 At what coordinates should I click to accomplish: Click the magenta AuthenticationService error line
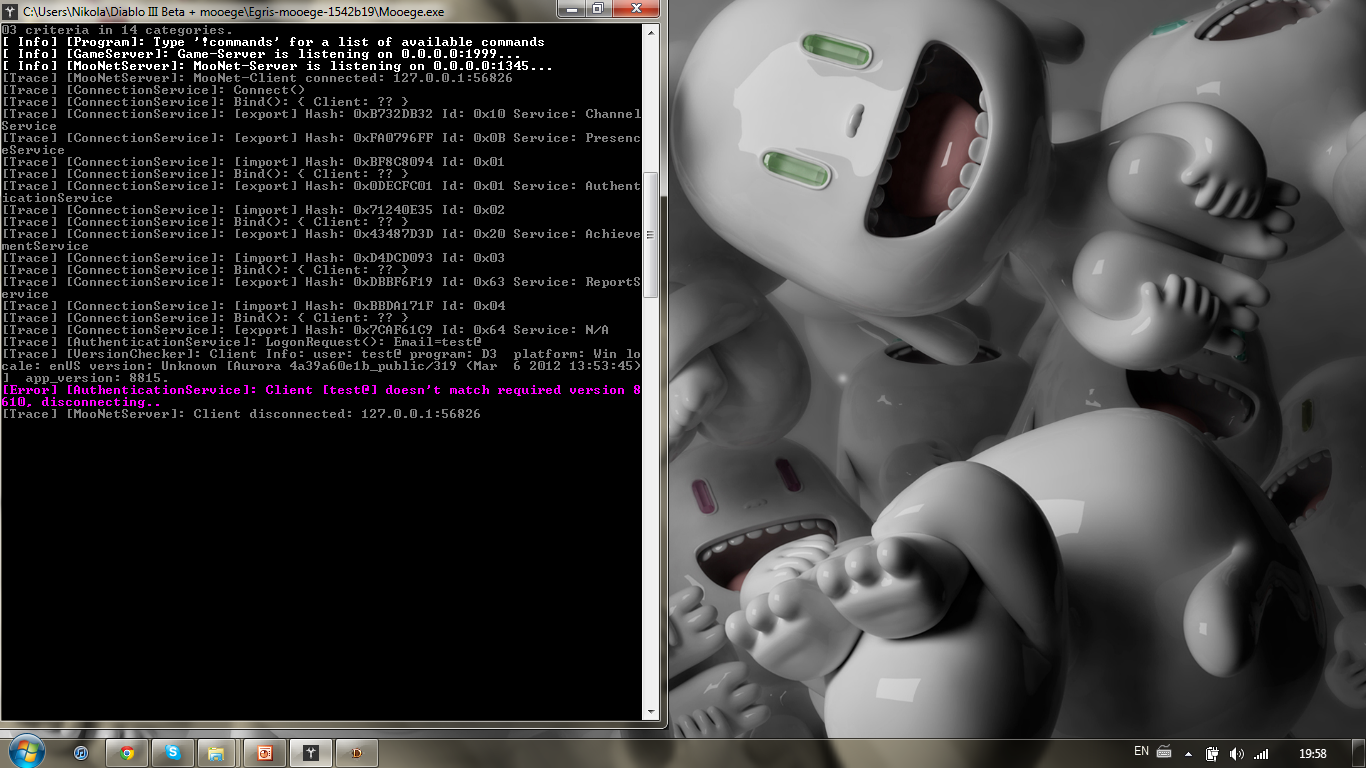click(x=321, y=396)
